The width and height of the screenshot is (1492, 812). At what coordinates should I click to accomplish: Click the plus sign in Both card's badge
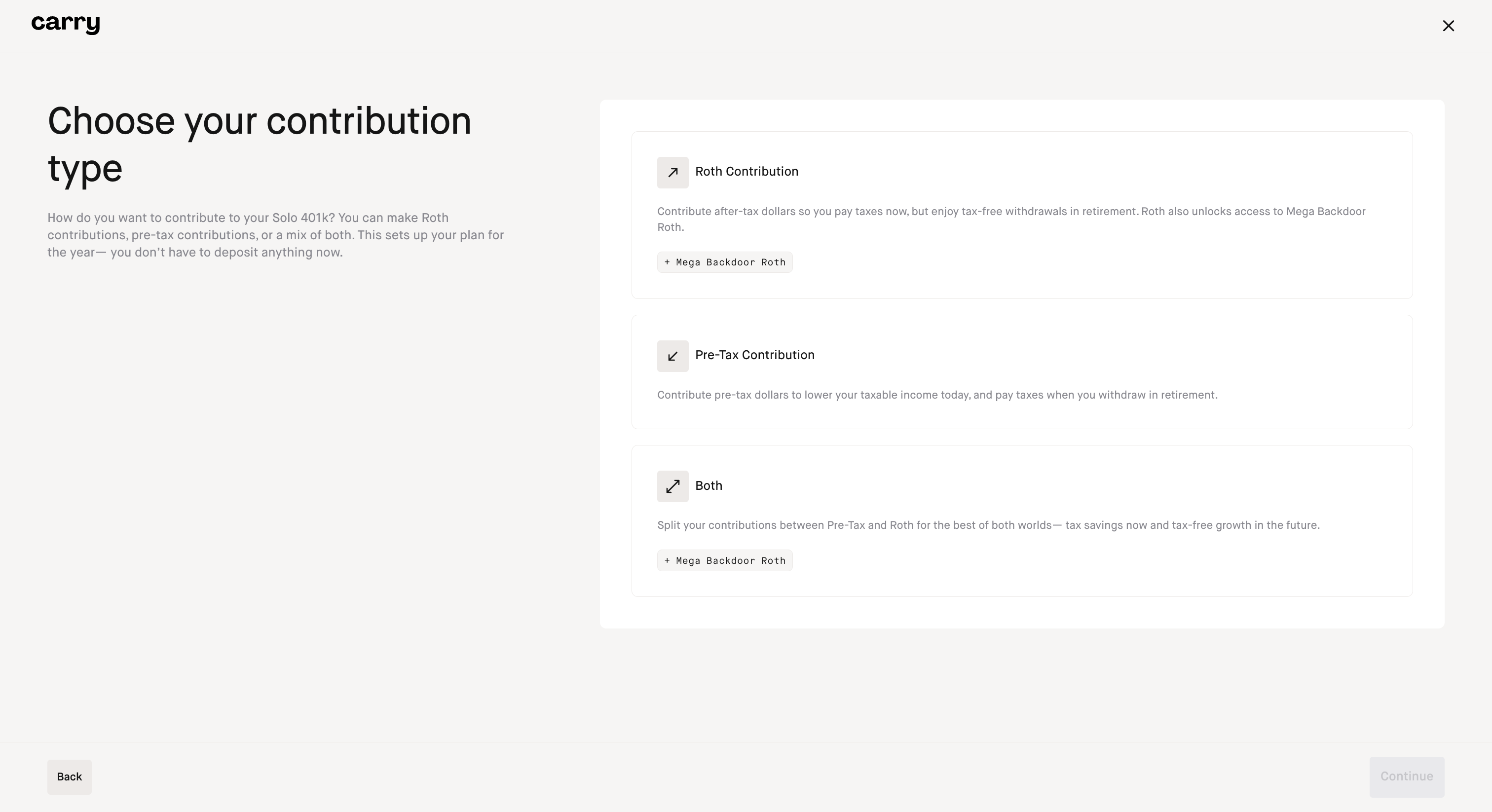(667, 560)
